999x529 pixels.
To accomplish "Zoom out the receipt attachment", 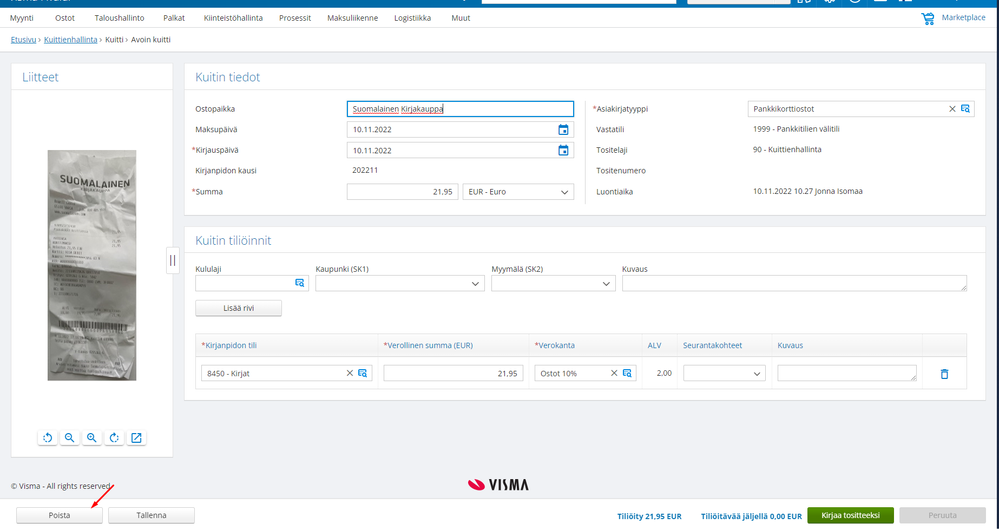I will click(x=69, y=438).
